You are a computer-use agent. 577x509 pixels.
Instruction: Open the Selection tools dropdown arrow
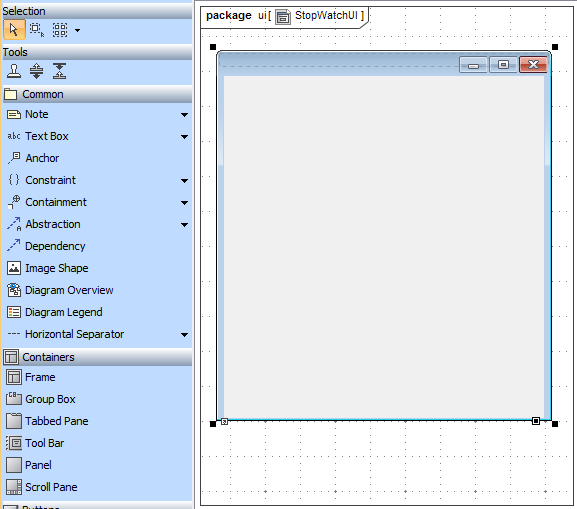[x=77, y=30]
